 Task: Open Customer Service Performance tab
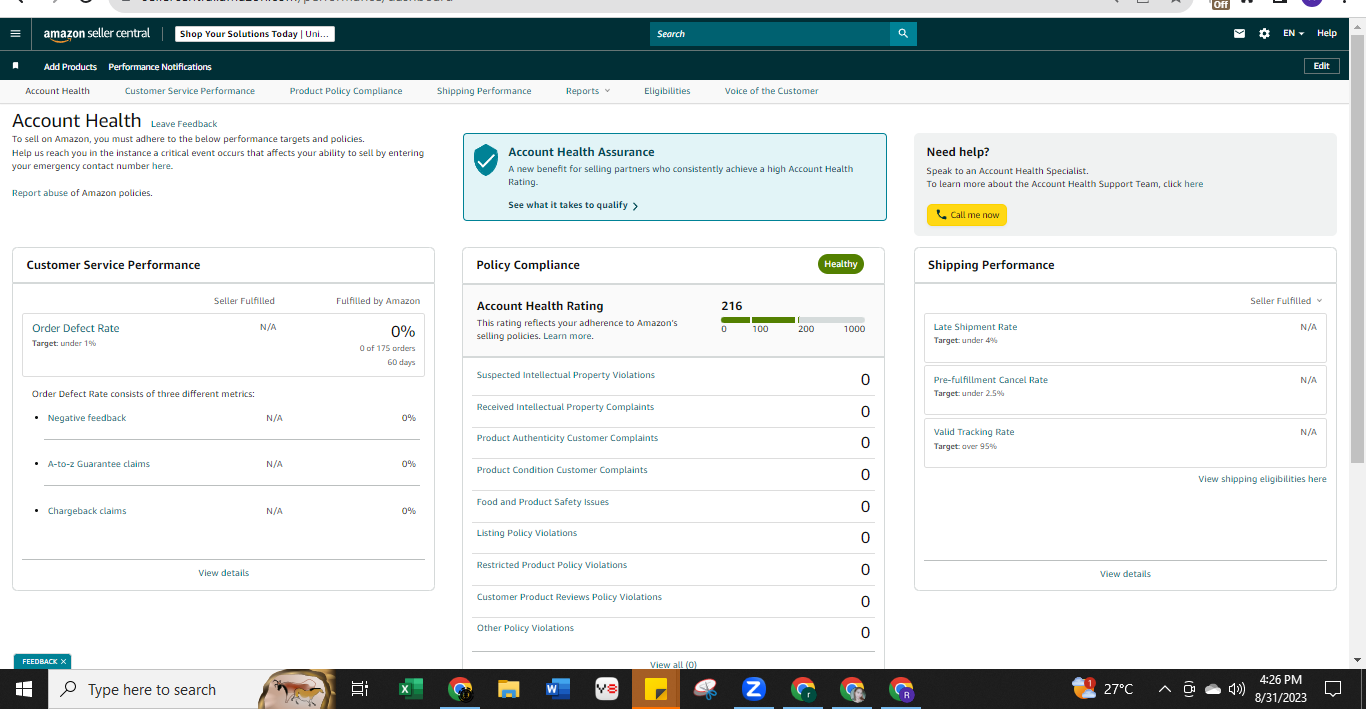point(190,91)
